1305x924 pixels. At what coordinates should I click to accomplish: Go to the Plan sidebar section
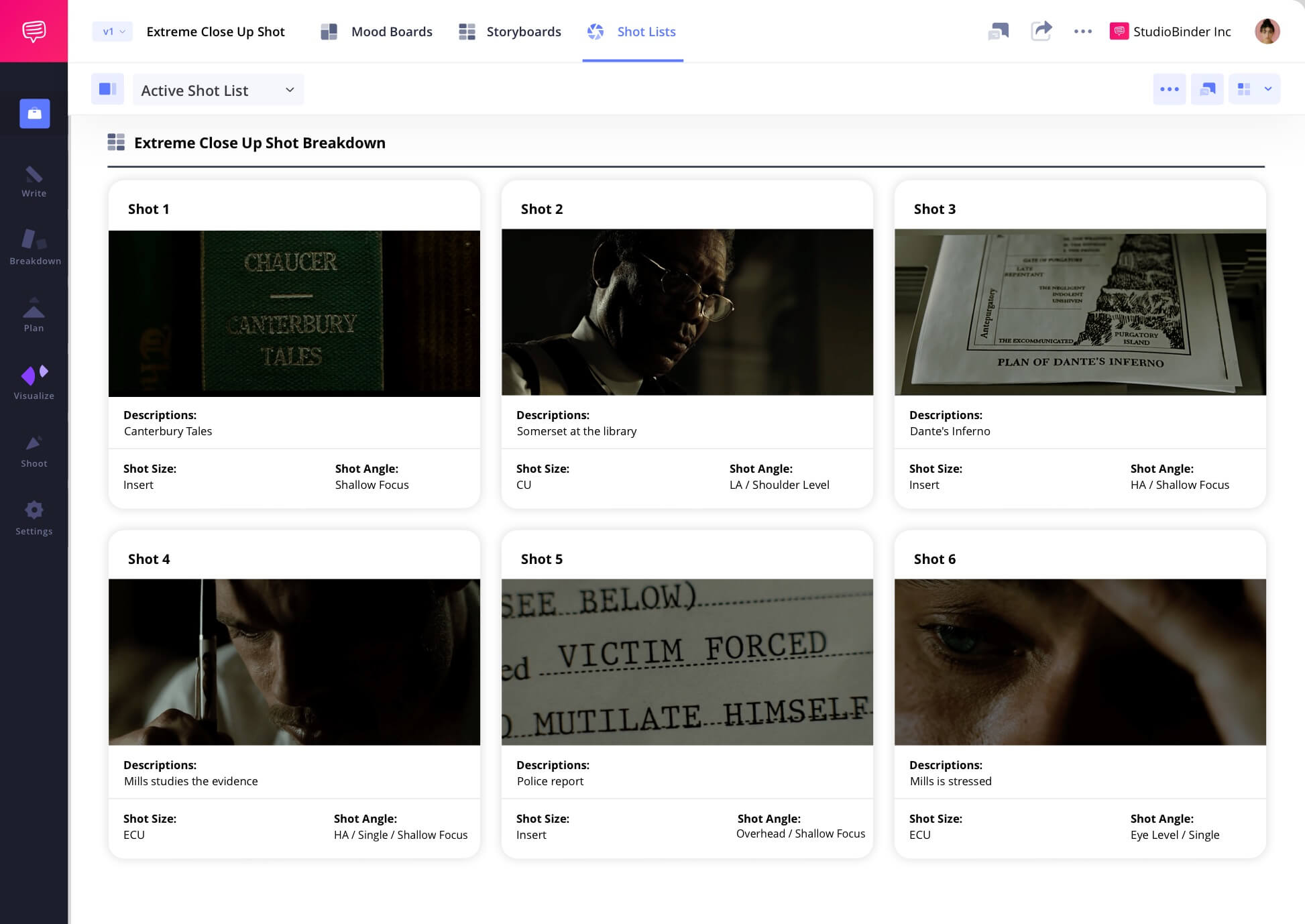click(x=34, y=315)
